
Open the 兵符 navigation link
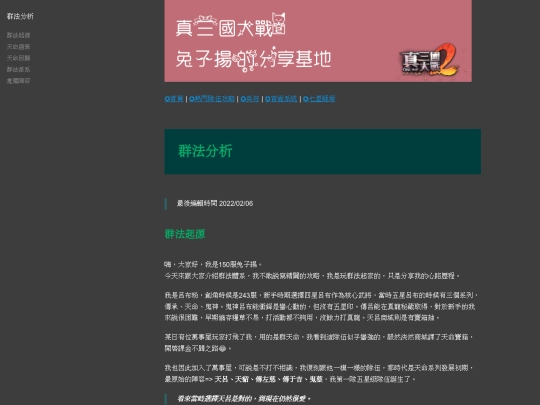click(x=250, y=99)
